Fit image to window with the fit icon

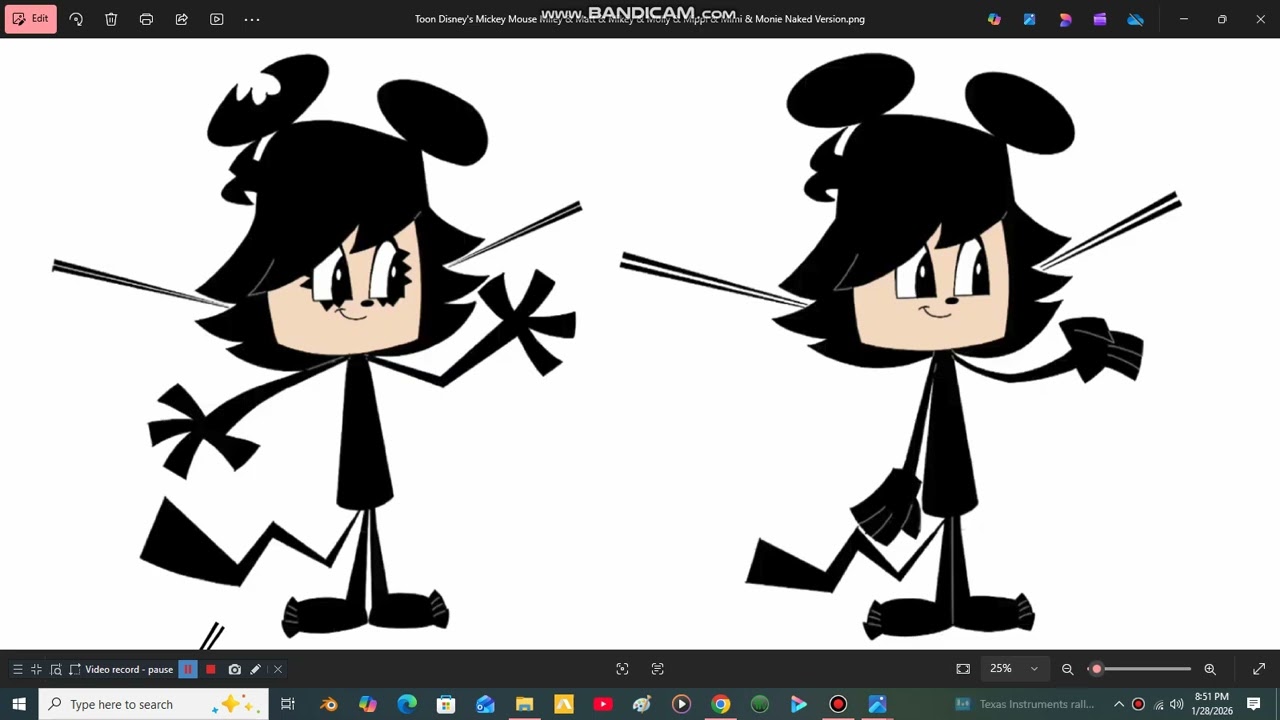point(963,669)
